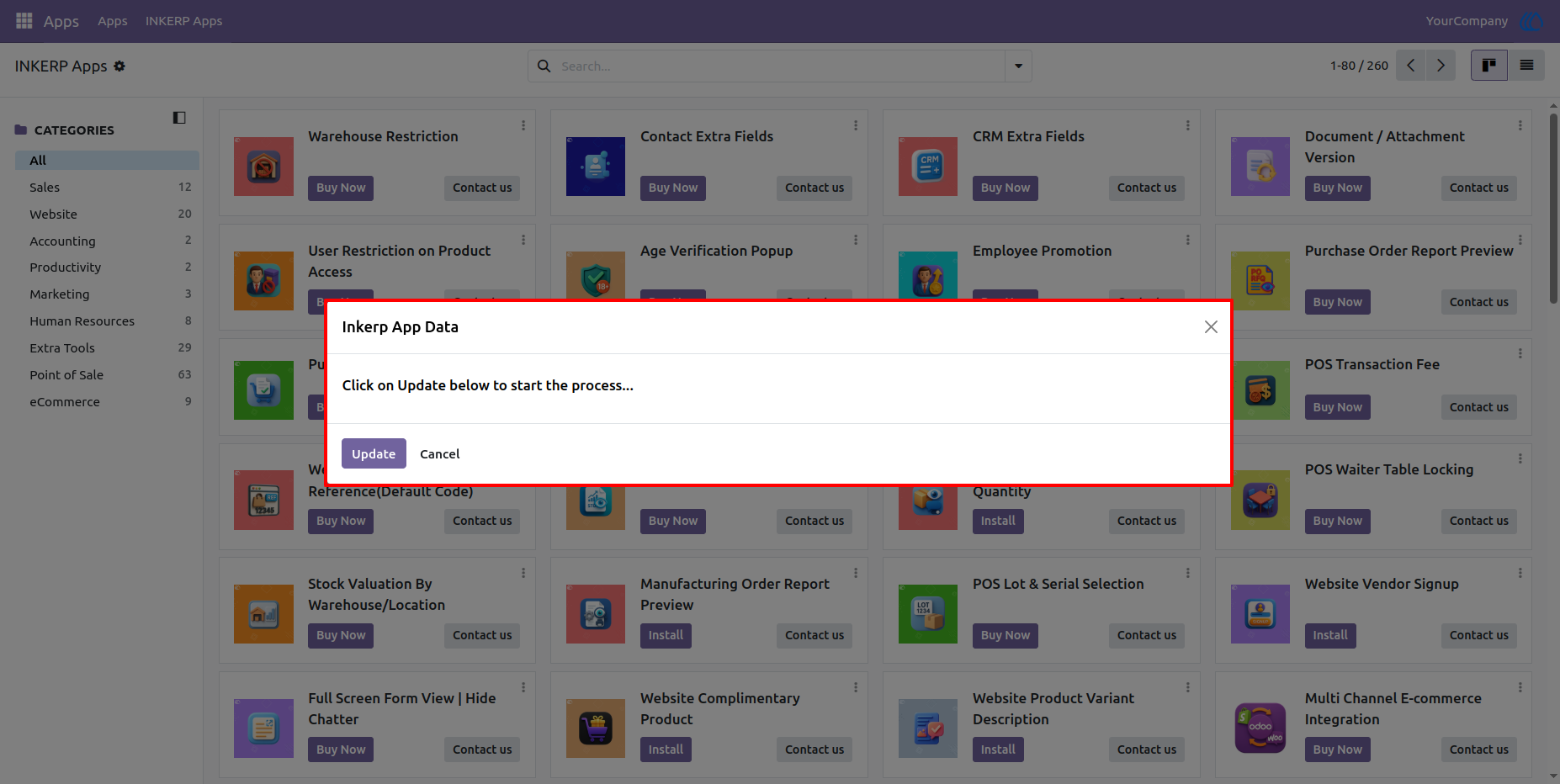Install Manufacturing Order Report Preview

tap(666, 635)
